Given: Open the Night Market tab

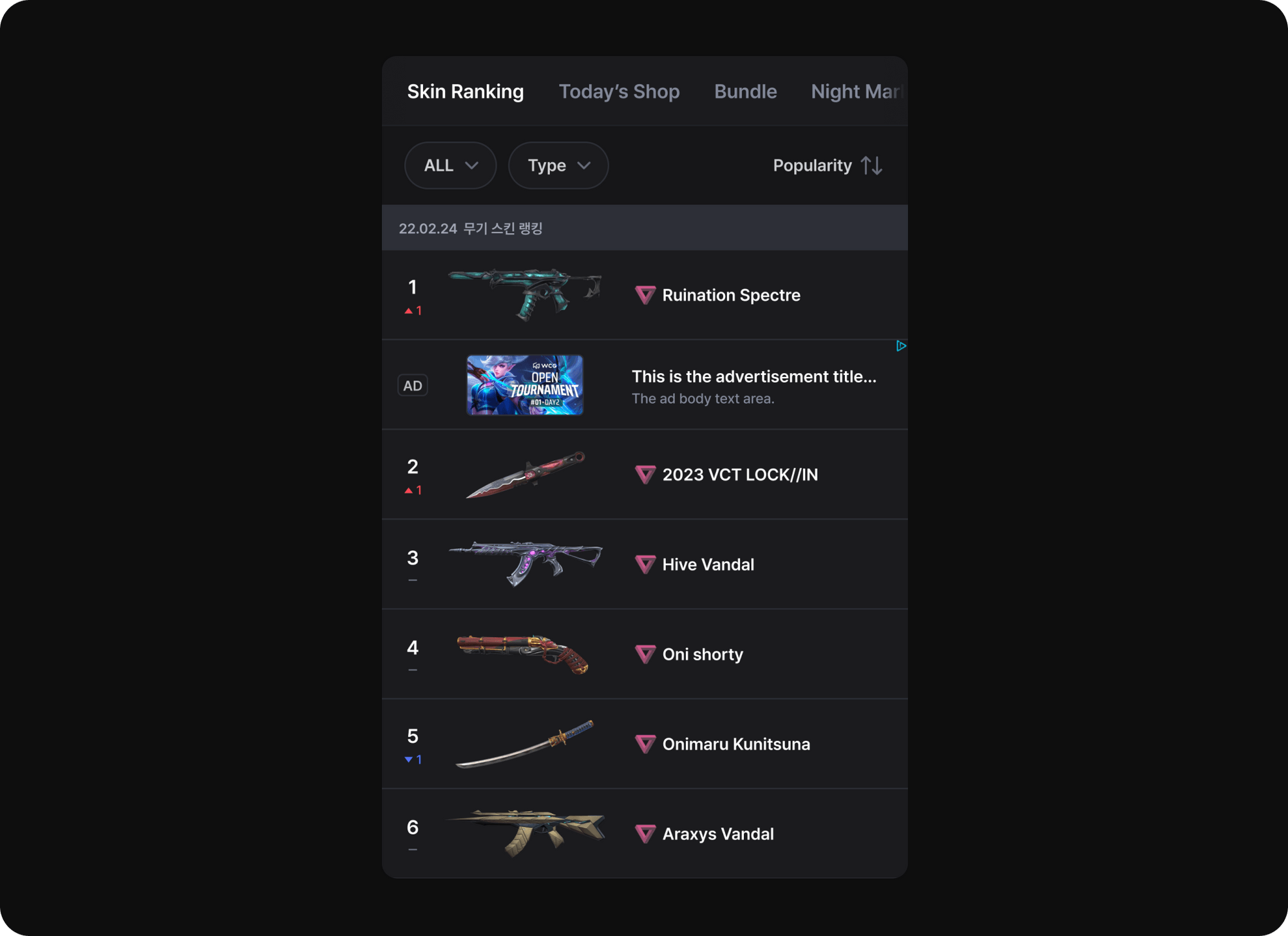Looking at the screenshot, I should tap(857, 91).
